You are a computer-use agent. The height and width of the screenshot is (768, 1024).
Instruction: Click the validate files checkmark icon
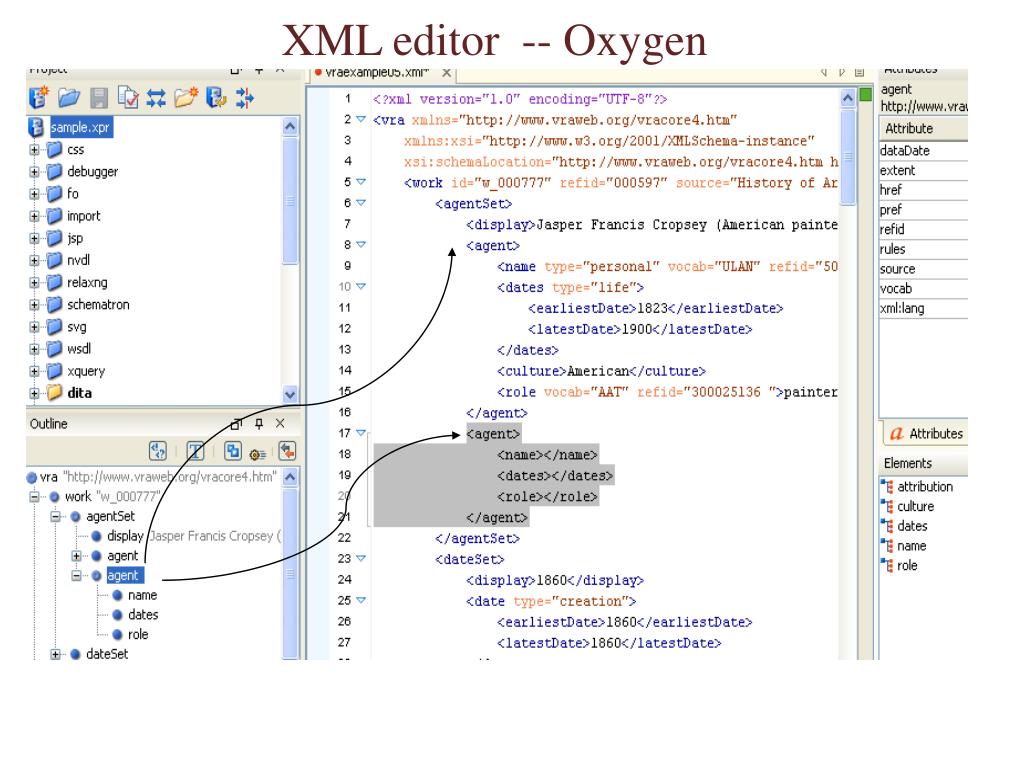pos(128,97)
